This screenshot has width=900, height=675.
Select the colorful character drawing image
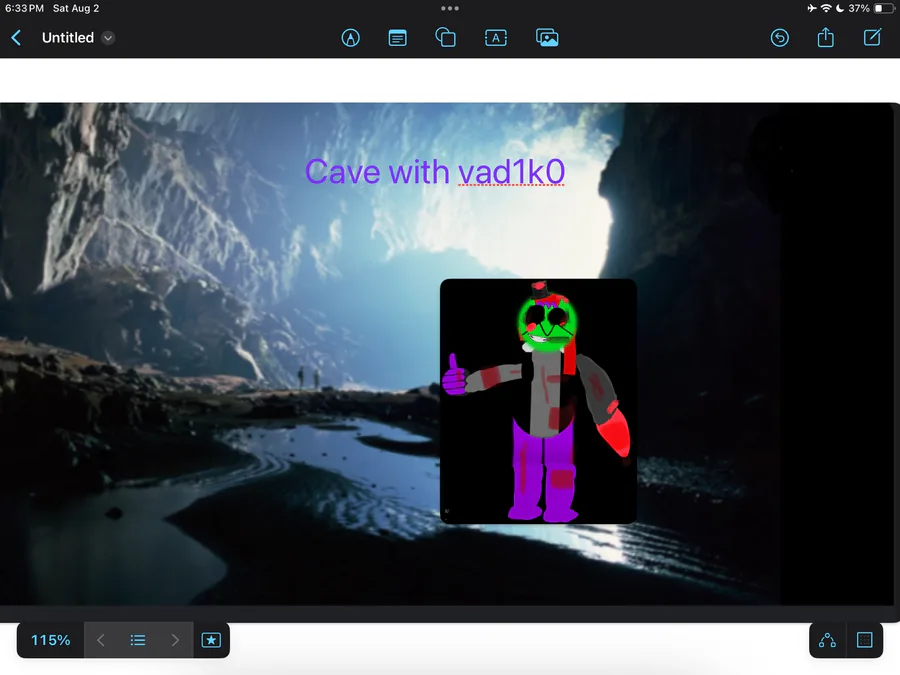click(538, 401)
